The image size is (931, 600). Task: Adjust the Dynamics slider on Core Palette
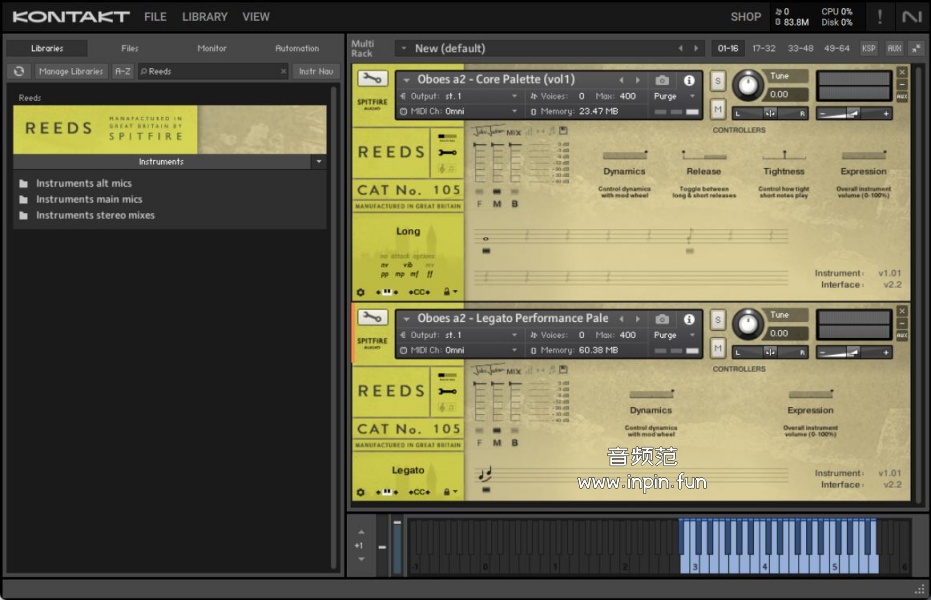(624, 156)
